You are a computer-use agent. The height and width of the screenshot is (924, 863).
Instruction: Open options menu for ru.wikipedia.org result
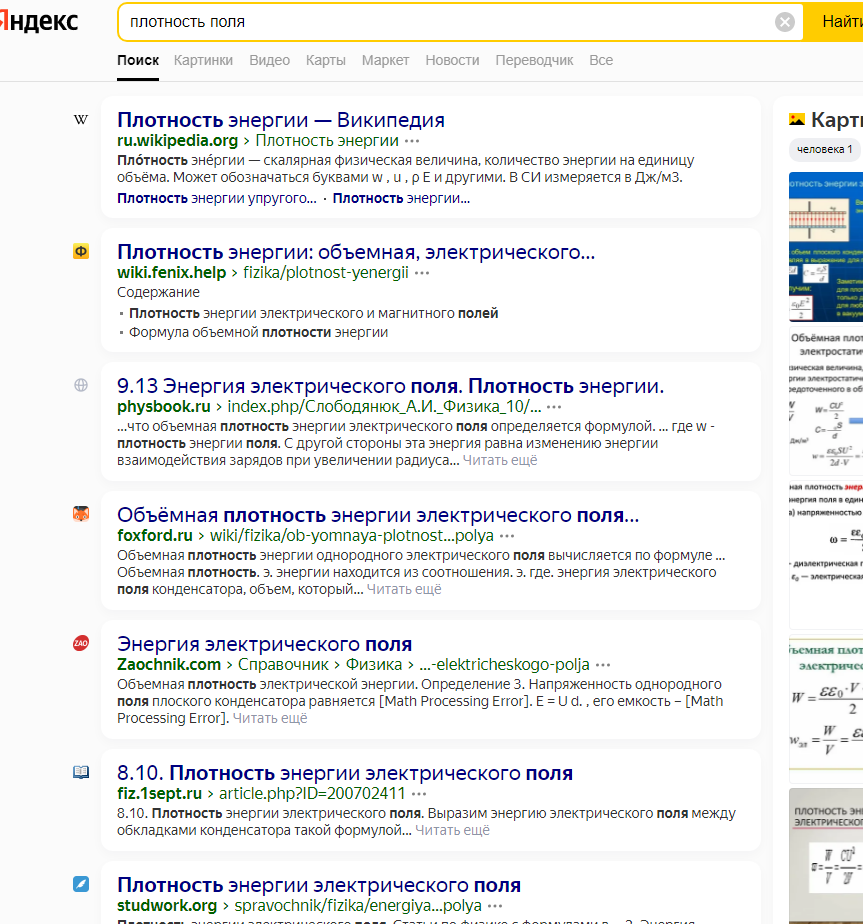tap(412, 141)
